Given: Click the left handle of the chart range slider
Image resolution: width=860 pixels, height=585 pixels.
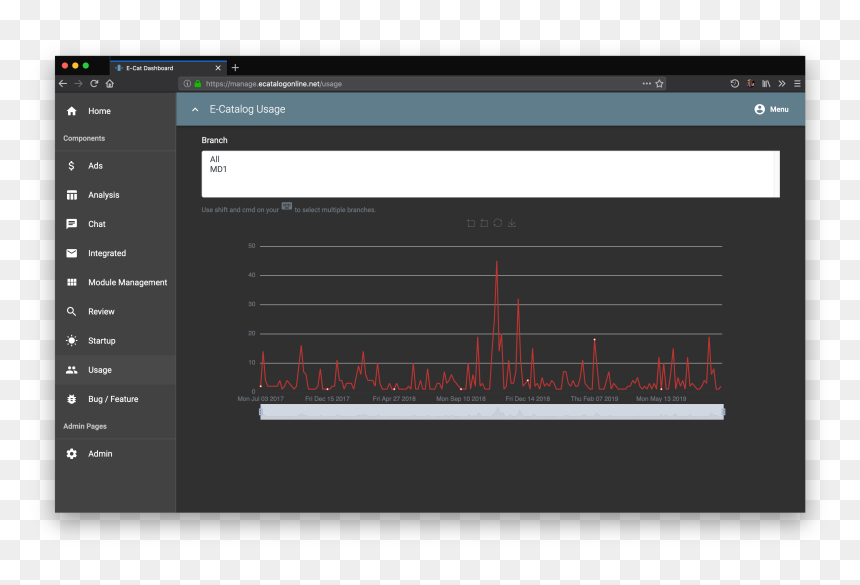Looking at the screenshot, I should (261, 412).
